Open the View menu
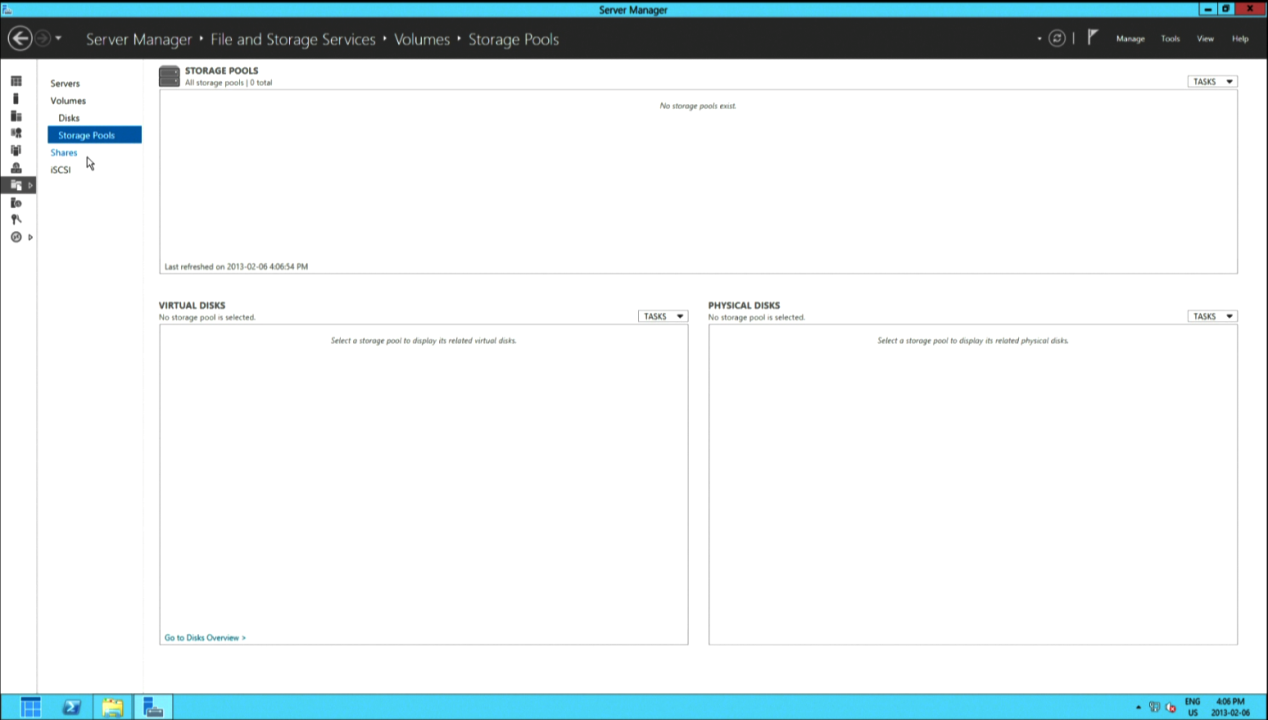 click(1205, 39)
